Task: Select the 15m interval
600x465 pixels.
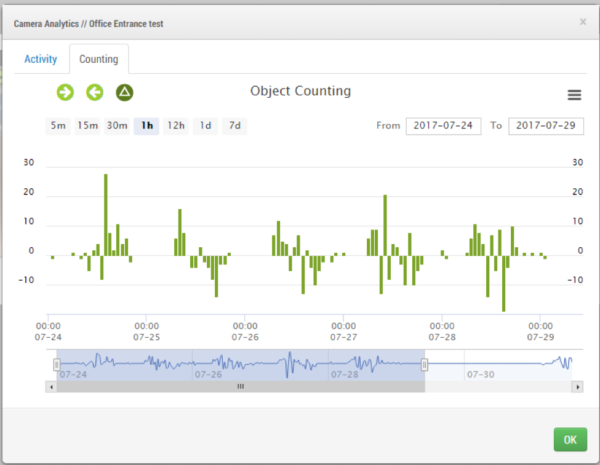Action: click(88, 126)
